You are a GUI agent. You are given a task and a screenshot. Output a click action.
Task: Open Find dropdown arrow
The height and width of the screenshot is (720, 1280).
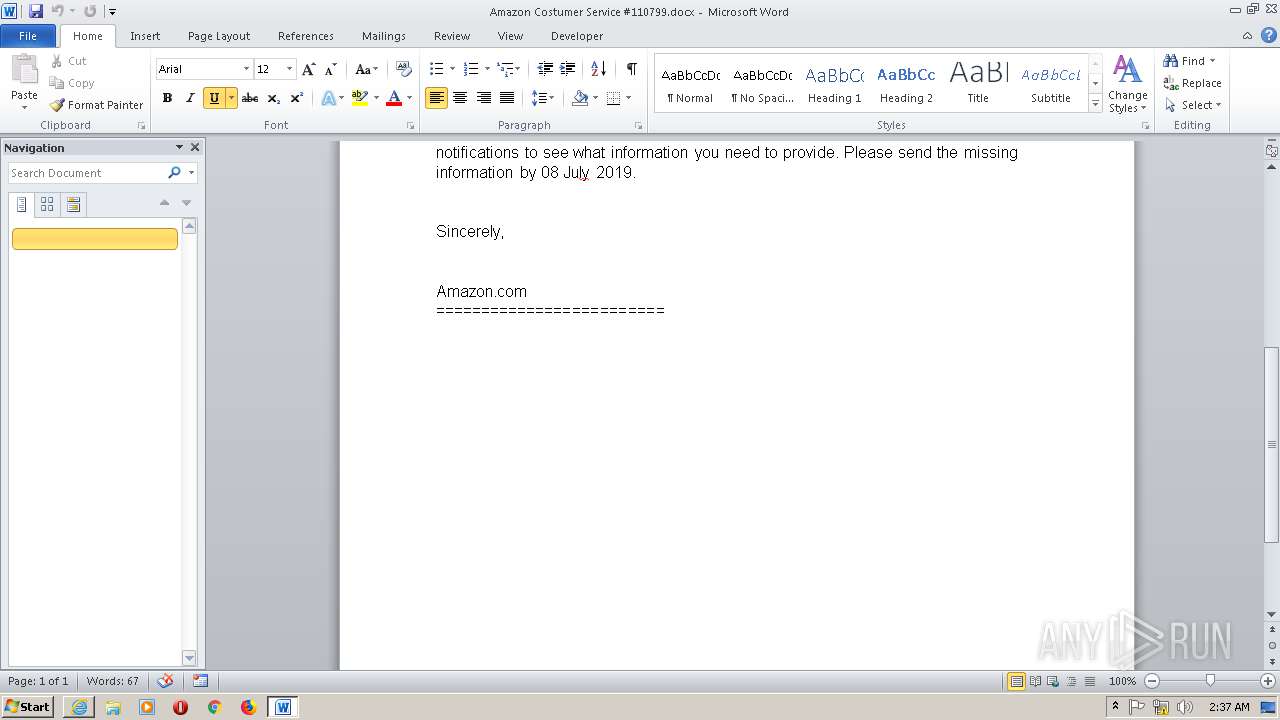(x=1213, y=61)
